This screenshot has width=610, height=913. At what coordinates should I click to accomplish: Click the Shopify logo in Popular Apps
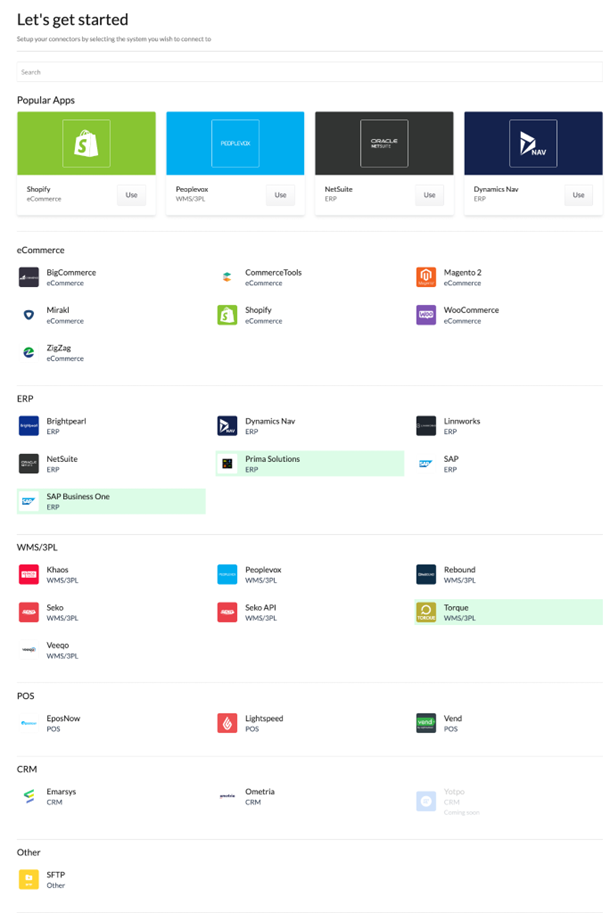pyautogui.click(x=86, y=143)
